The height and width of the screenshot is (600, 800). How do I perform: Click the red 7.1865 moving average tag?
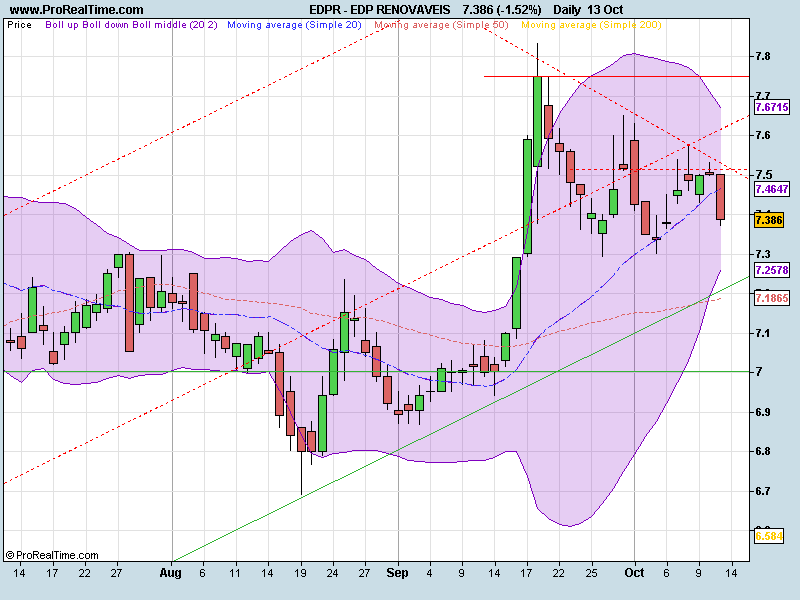click(x=772, y=298)
